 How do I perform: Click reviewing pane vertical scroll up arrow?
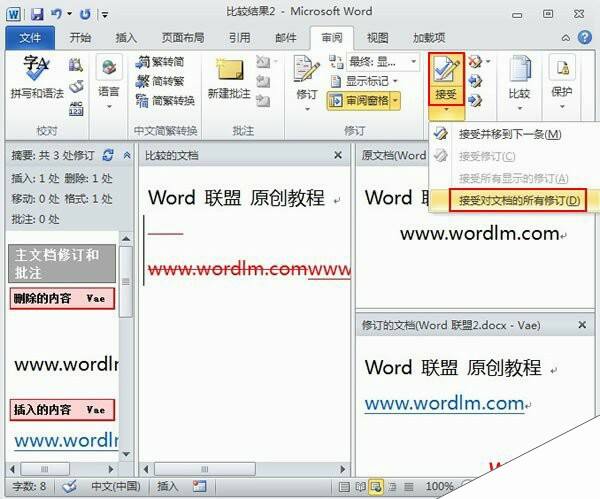tap(126, 239)
